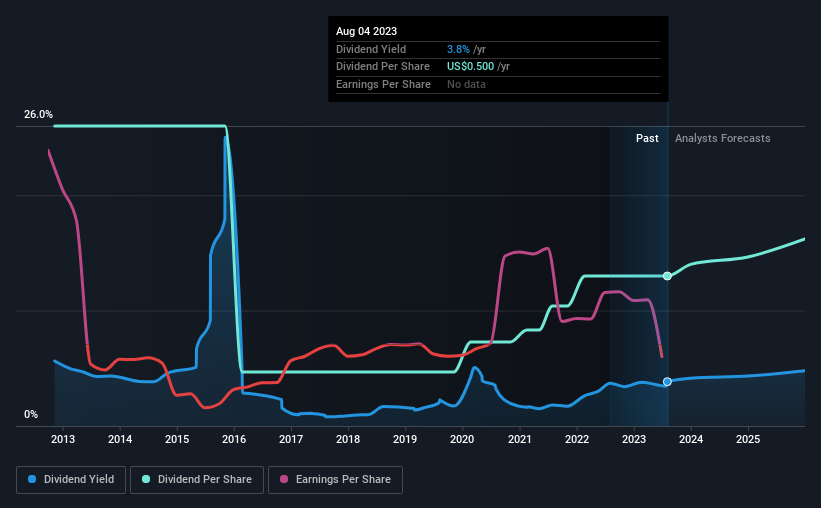The height and width of the screenshot is (508, 821).
Task: Click the 2016 x-axis label
Action: coord(234,439)
